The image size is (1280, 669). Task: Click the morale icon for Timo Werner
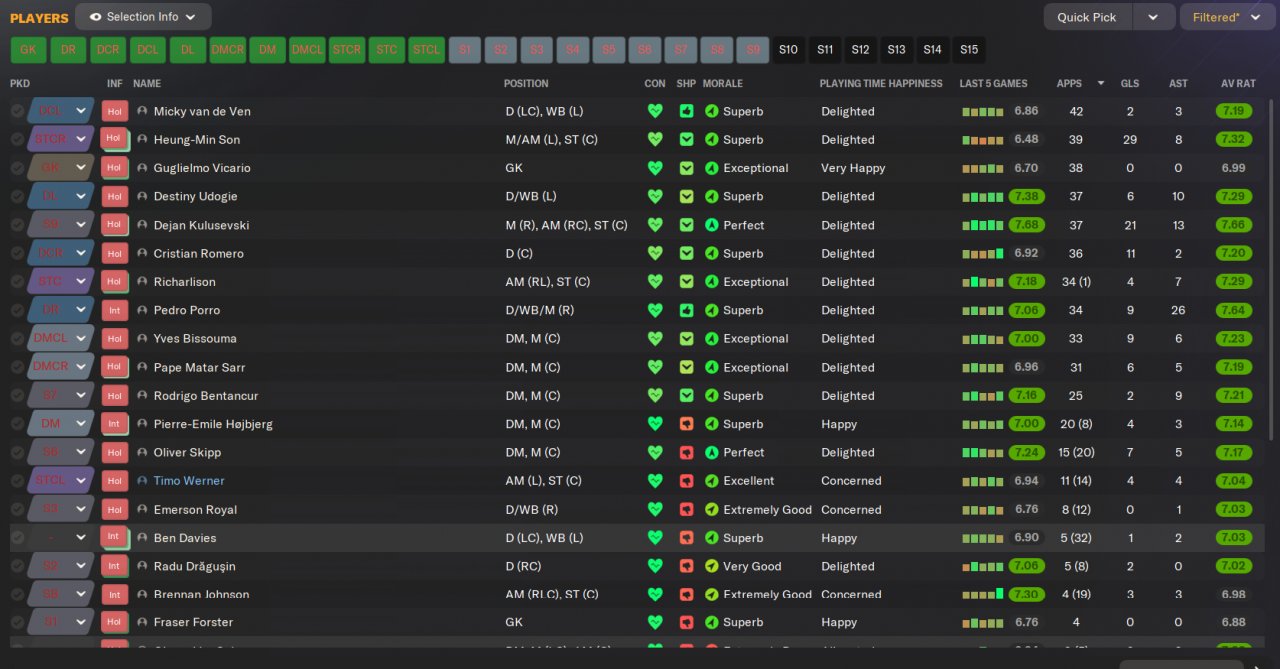click(x=711, y=481)
